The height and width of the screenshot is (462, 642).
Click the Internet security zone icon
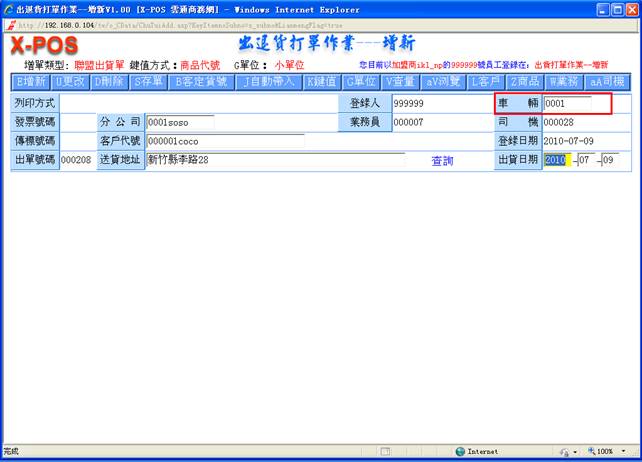tap(461, 452)
